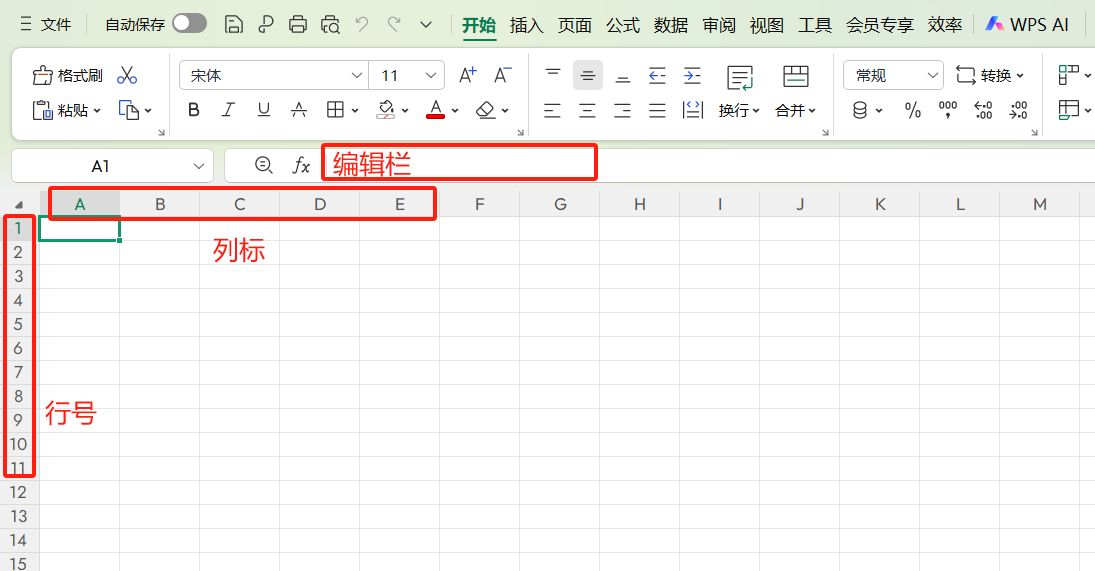Viewport: 1095px width, 571px height.
Task: Click the Select All corner triangle
Action: (19, 205)
